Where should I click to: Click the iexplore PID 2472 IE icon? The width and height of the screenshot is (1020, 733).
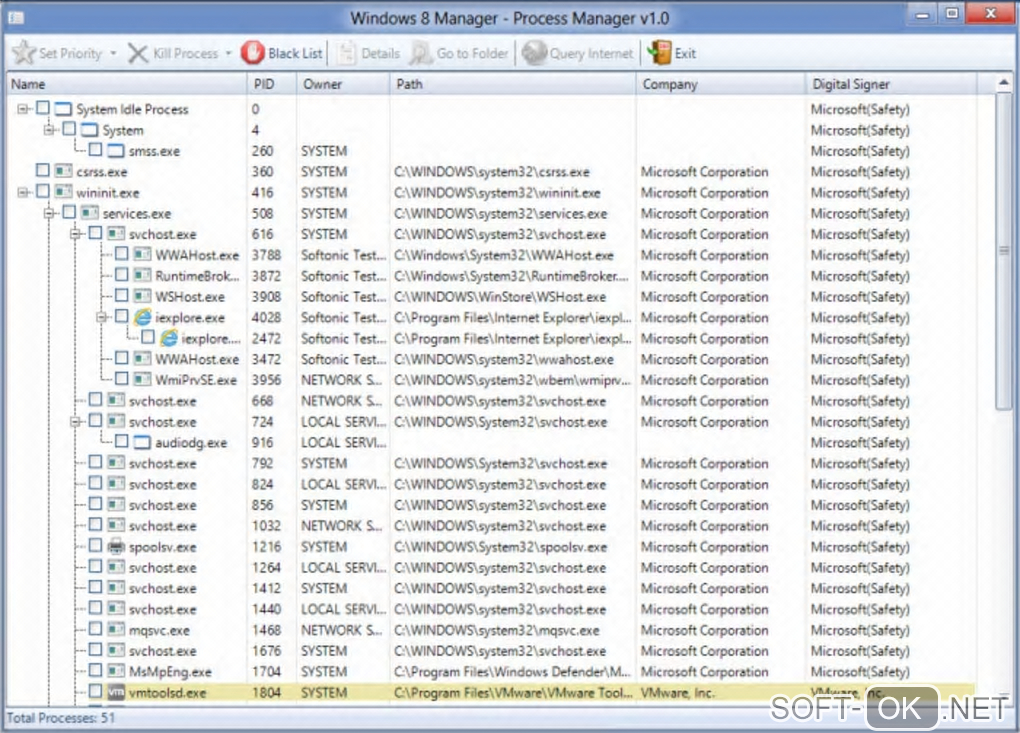[x=168, y=338]
